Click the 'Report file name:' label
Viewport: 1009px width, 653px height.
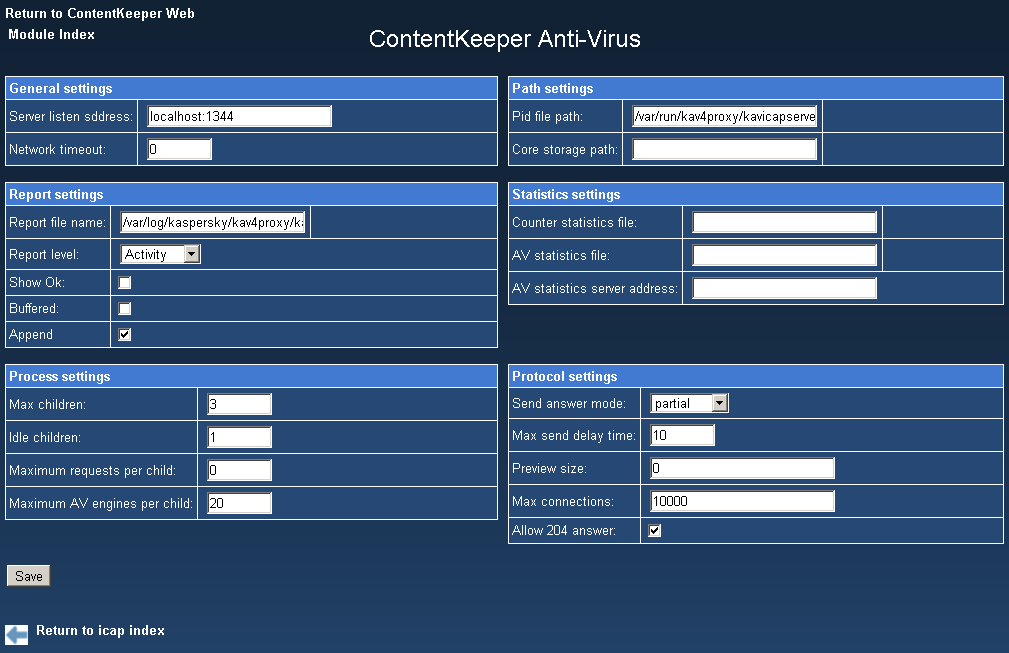point(57,223)
